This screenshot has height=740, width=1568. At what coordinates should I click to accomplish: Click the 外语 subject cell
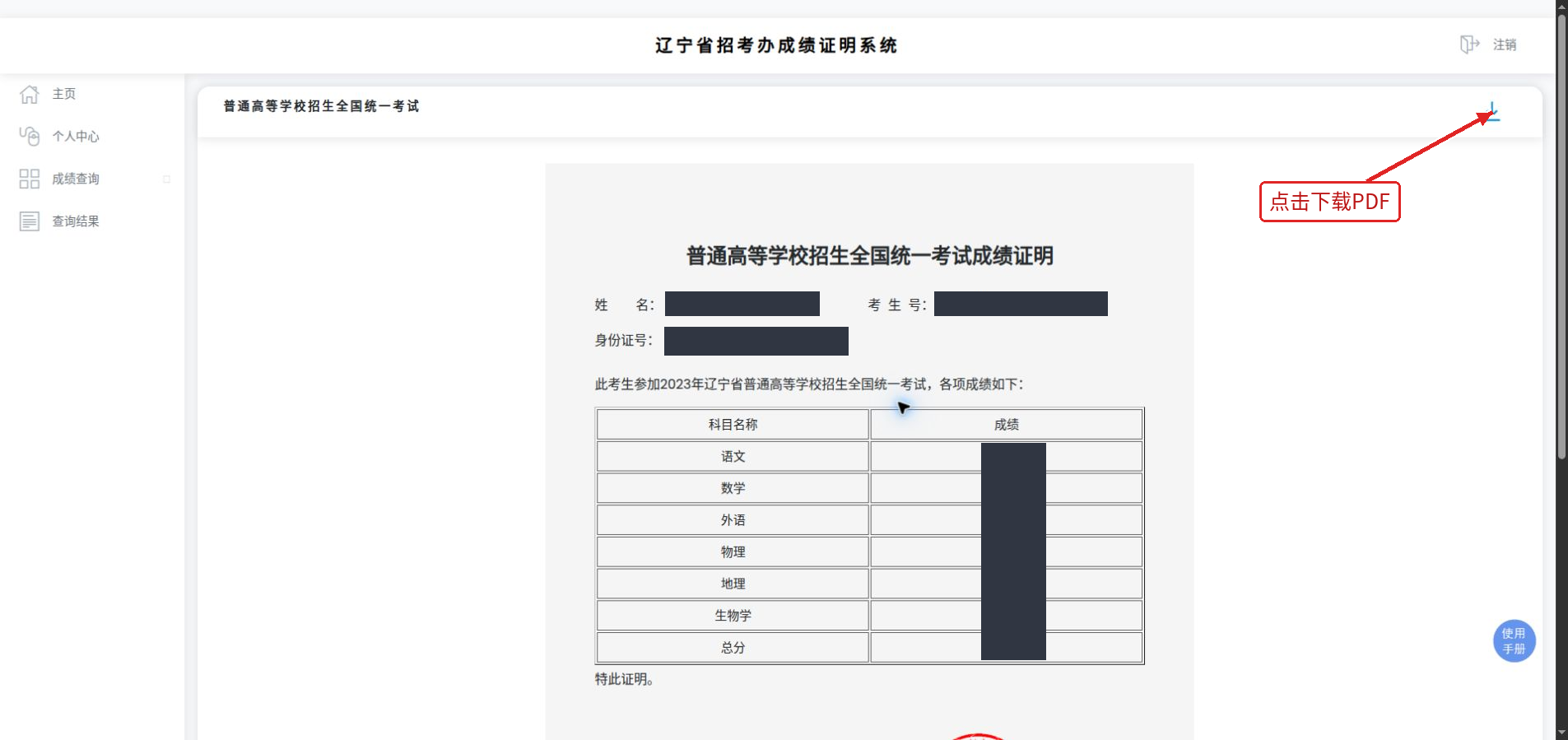[x=733, y=519]
